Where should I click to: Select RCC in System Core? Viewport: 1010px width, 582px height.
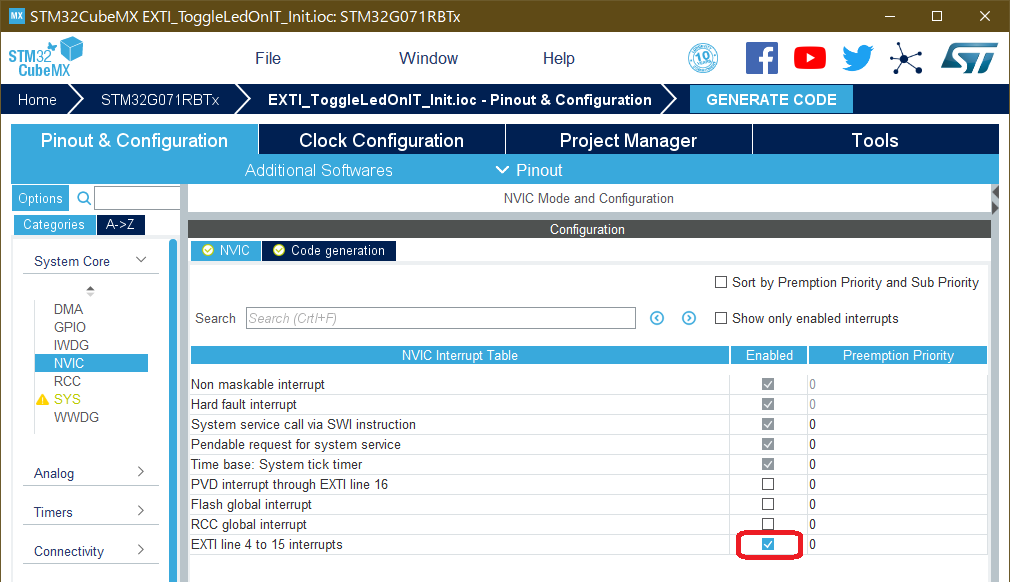[68, 381]
